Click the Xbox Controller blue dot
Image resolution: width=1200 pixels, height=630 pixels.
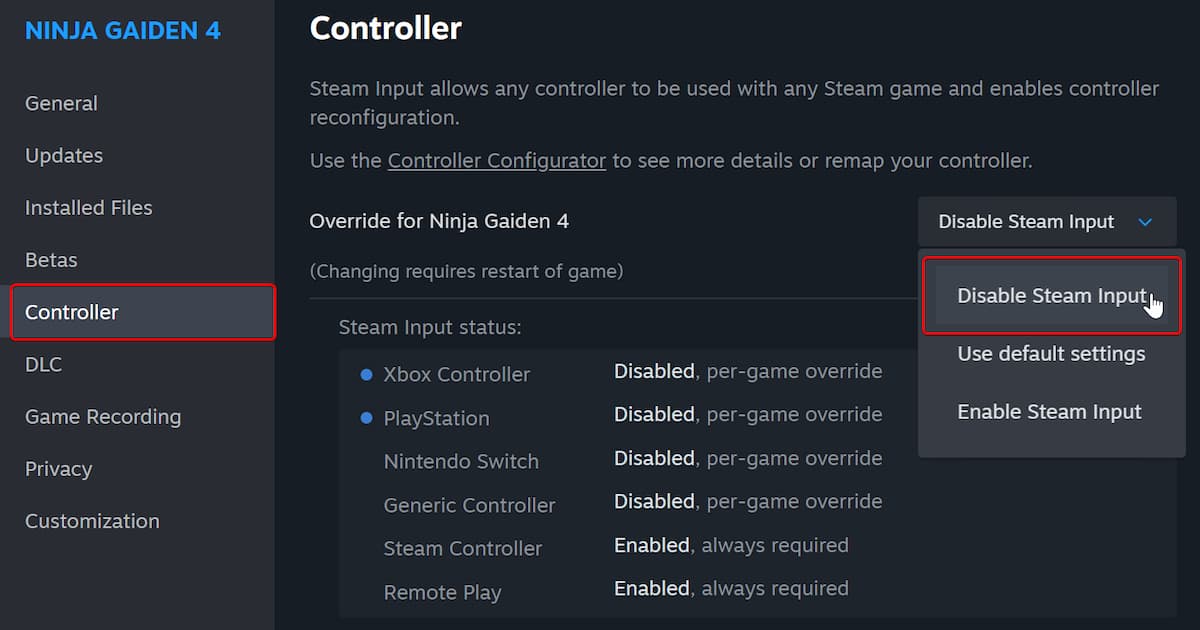point(366,375)
